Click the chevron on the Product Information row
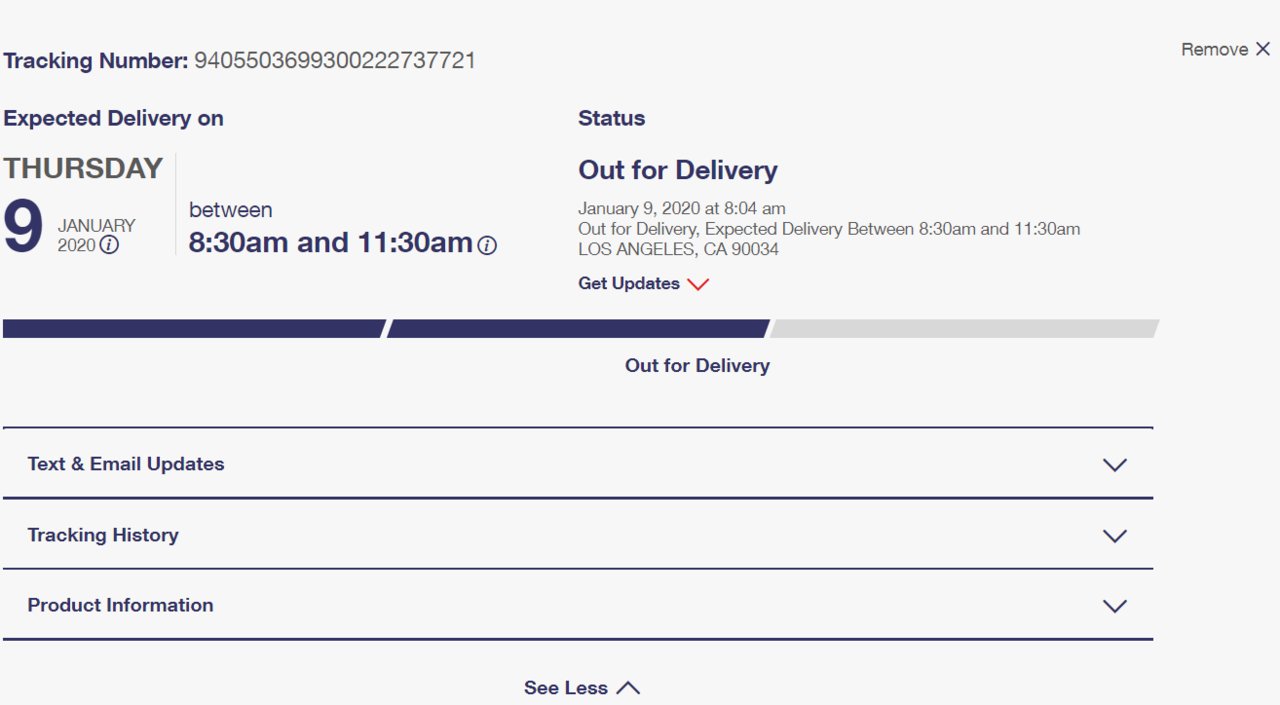 click(1114, 605)
